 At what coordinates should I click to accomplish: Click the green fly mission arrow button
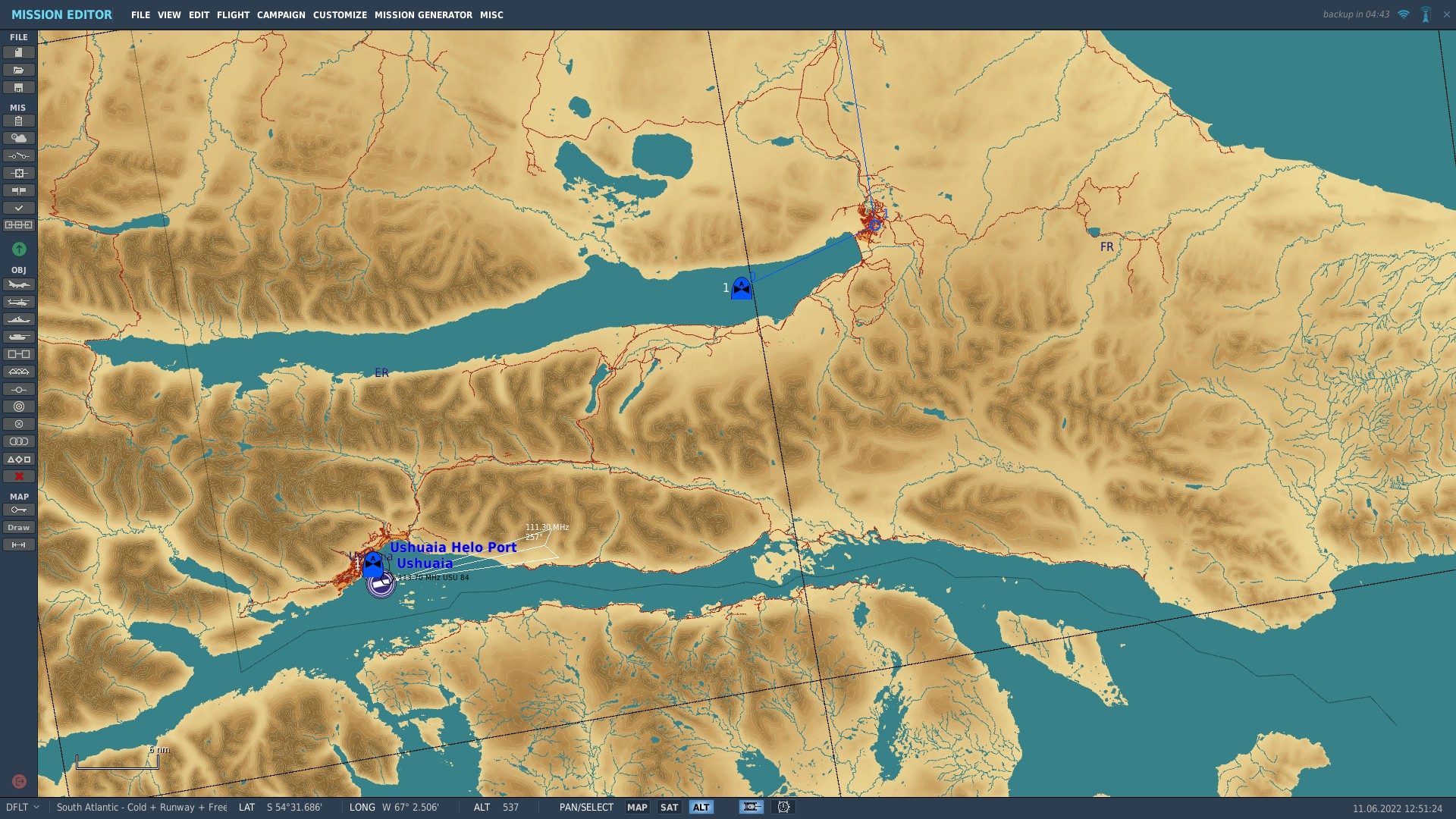(x=19, y=249)
